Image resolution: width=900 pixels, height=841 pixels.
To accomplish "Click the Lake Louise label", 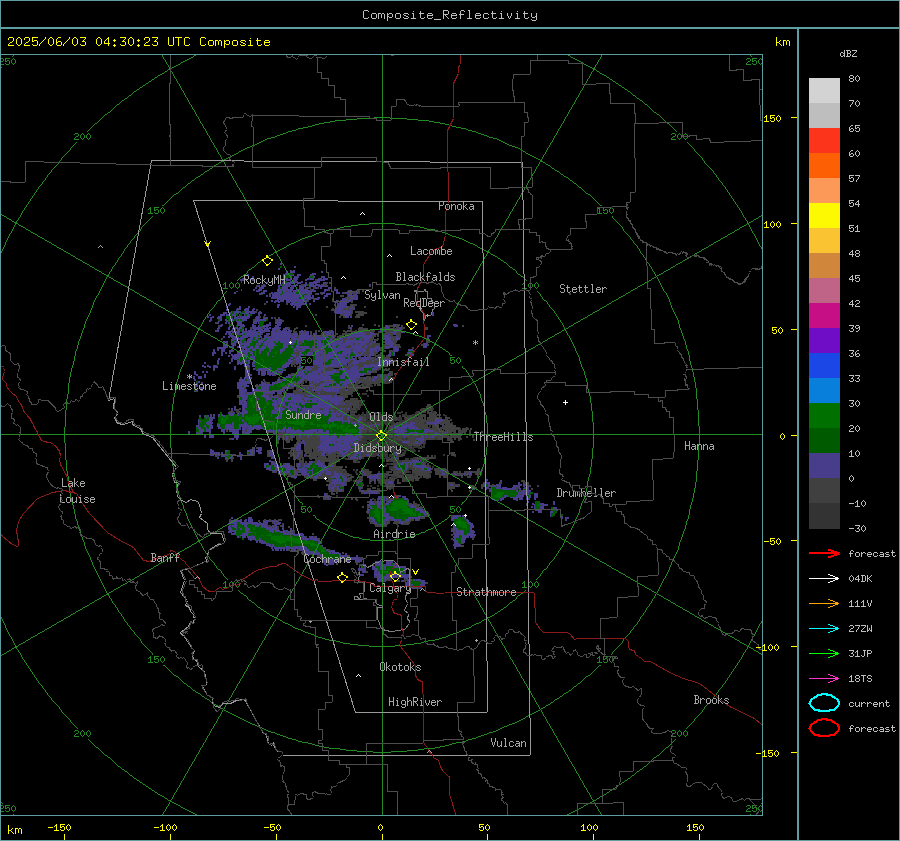I will (x=77, y=491).
